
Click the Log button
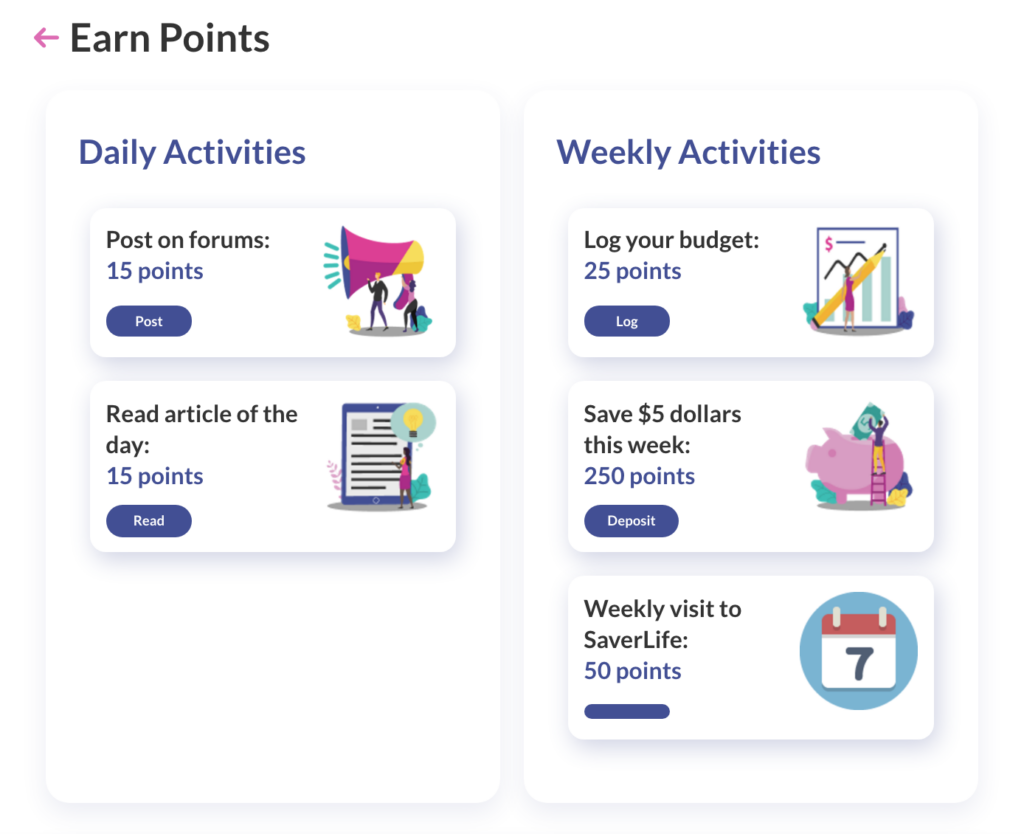pos(627,321)
